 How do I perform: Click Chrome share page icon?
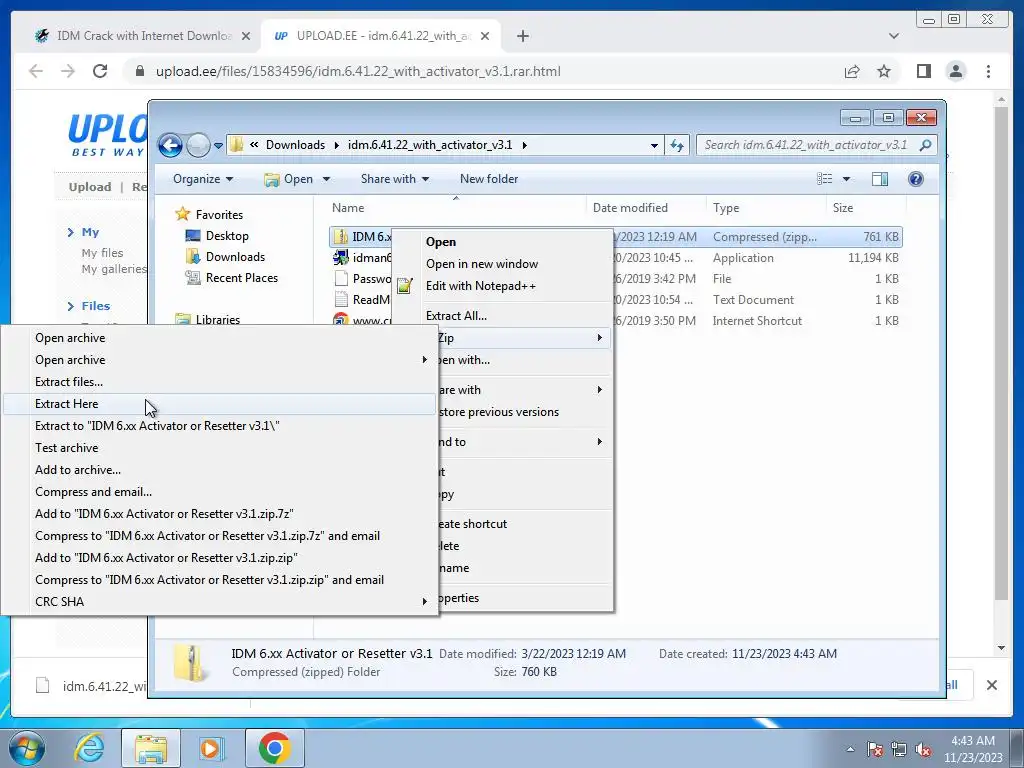(852, 71)
